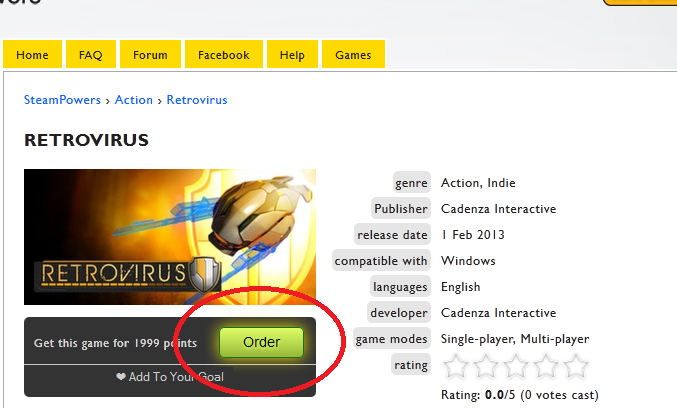Click the genre value Action, Indie
The width and height of the screenshot is (677, 408).
tap(478, 183)
